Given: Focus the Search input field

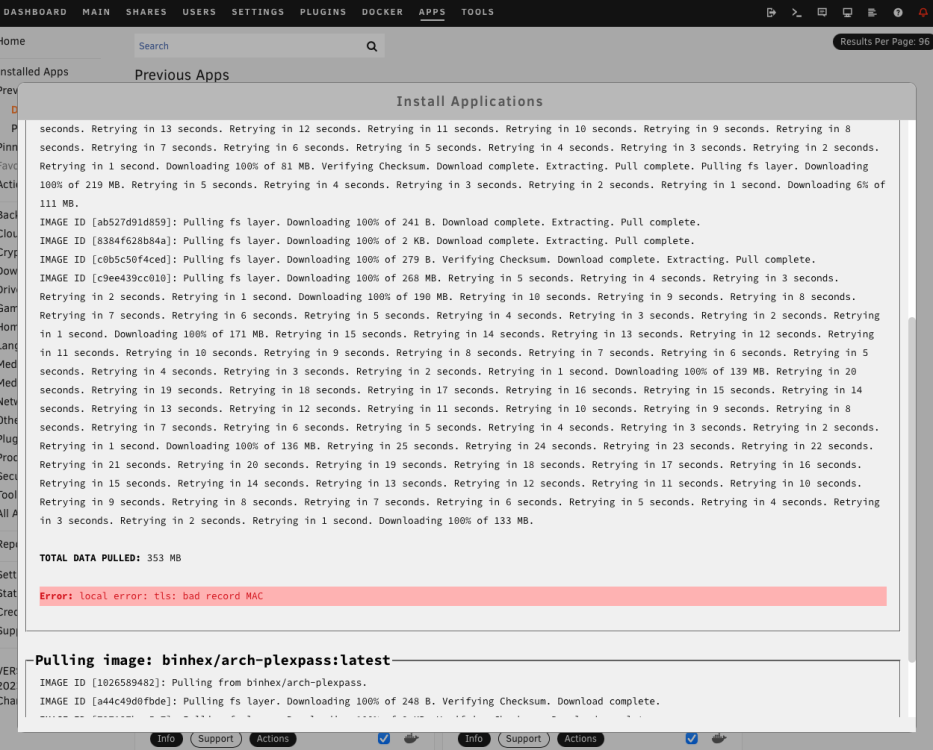Looking at the screenshot, I should coord(250,46).
